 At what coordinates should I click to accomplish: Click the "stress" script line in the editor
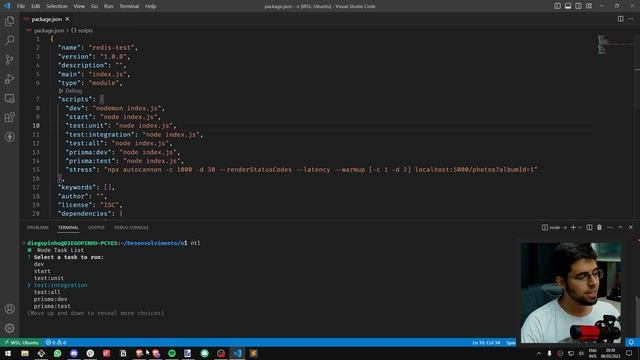point(302,169)
